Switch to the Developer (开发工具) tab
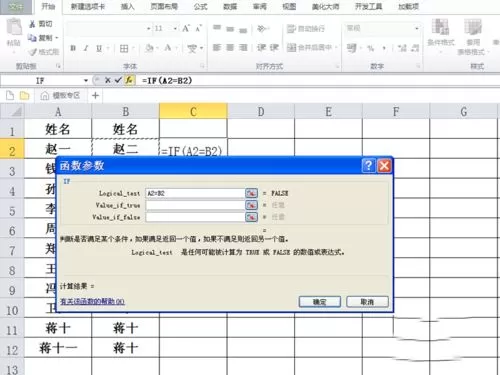This screenshot has width=500, height=375. [368, 7]
